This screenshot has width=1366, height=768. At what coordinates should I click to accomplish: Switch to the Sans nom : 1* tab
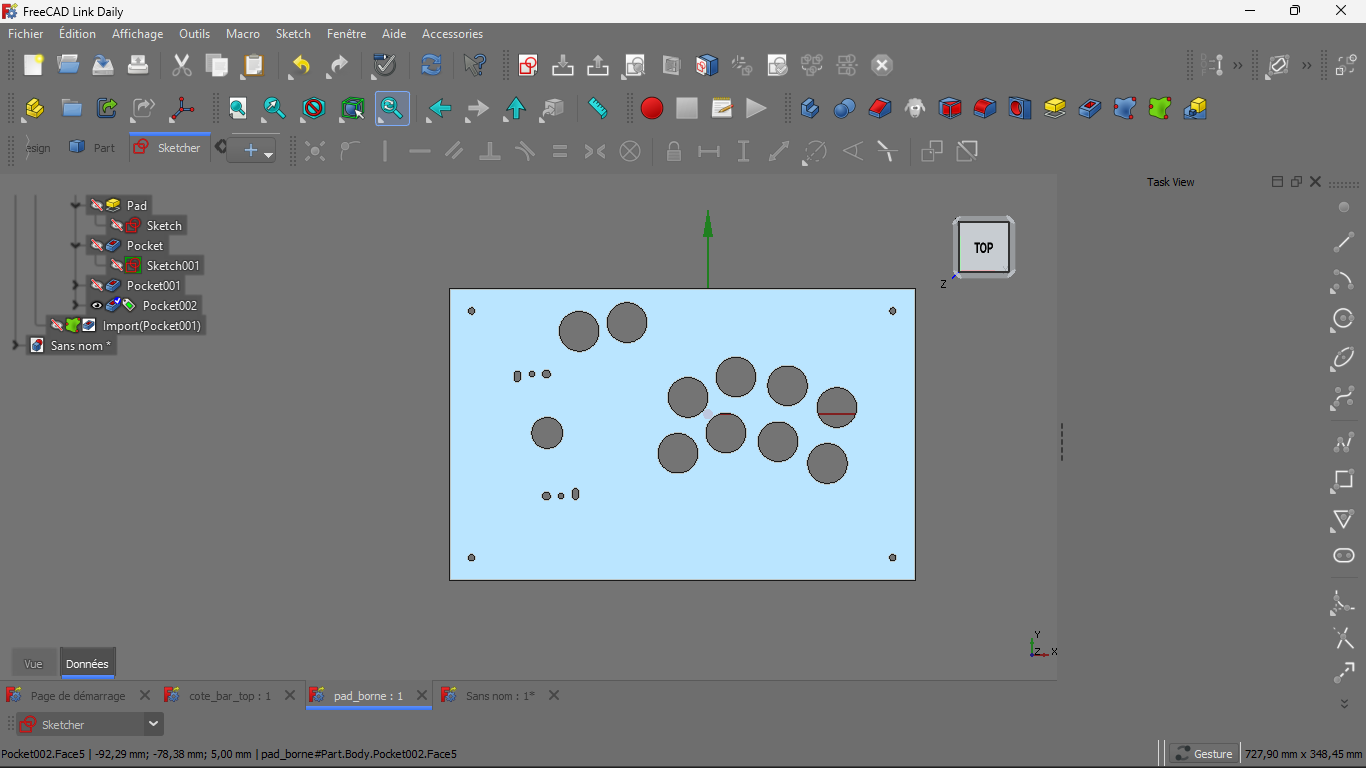click(x=500, y=695)
